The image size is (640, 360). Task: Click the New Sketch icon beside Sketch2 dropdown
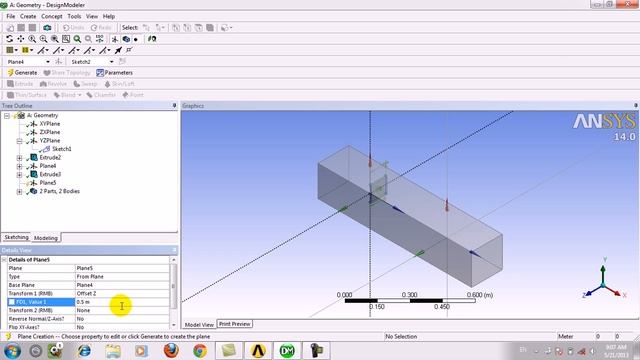click(x=122, y=62)
